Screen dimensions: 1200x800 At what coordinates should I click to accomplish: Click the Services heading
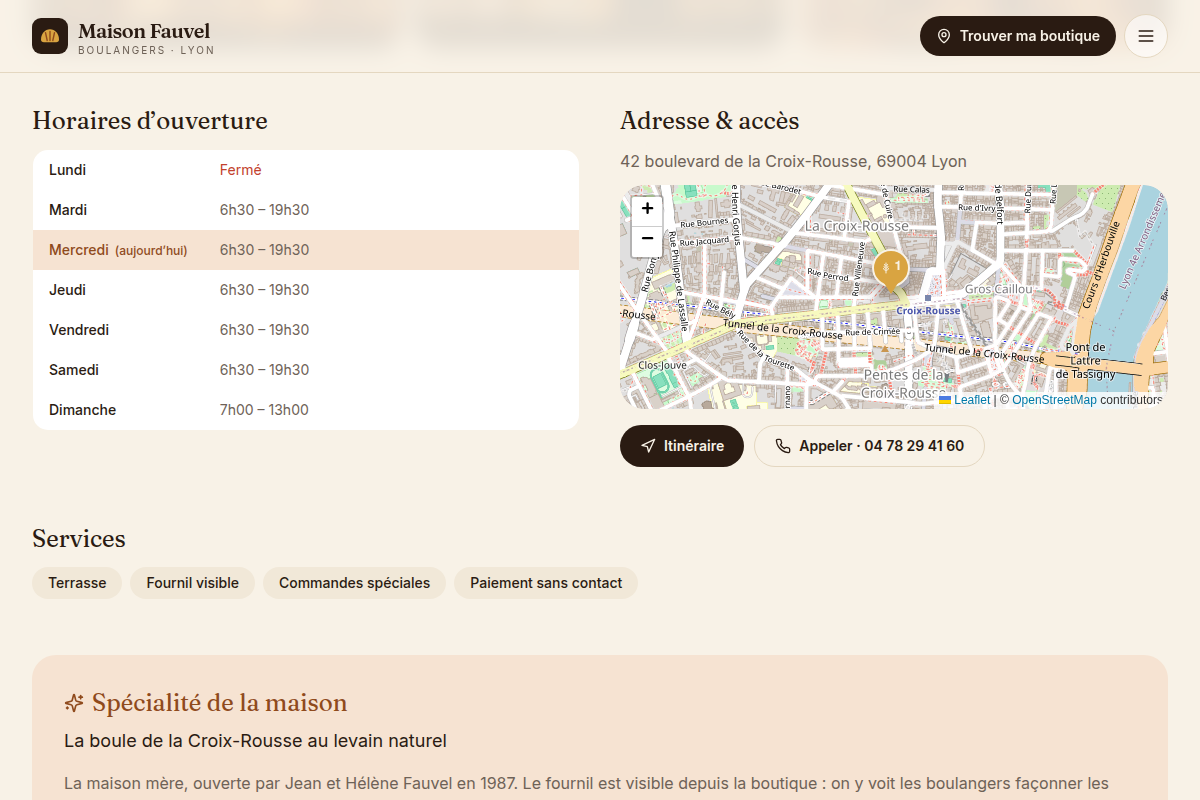79,539
